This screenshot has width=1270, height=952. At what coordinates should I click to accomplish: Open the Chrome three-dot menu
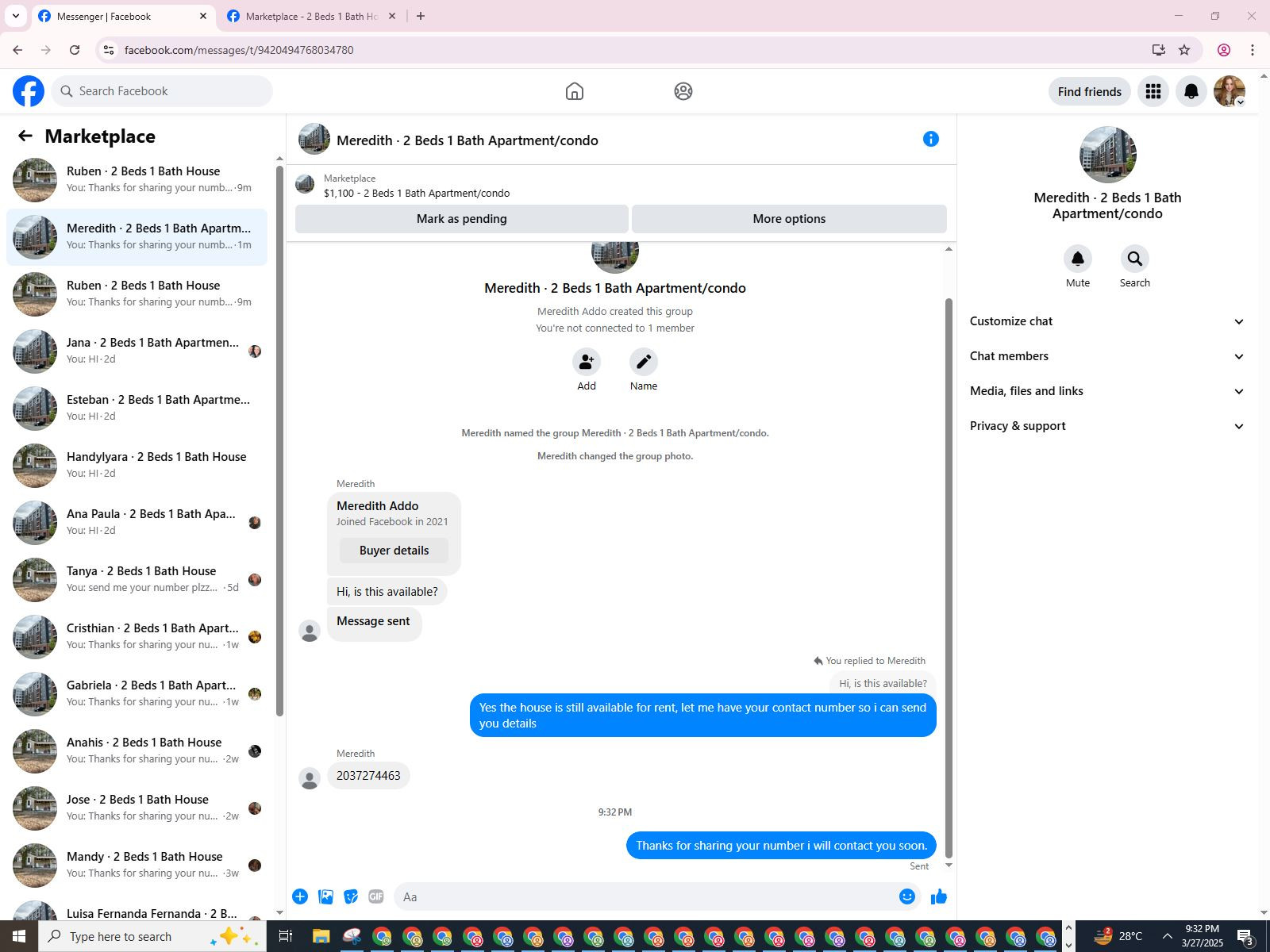coord(1253,50)
